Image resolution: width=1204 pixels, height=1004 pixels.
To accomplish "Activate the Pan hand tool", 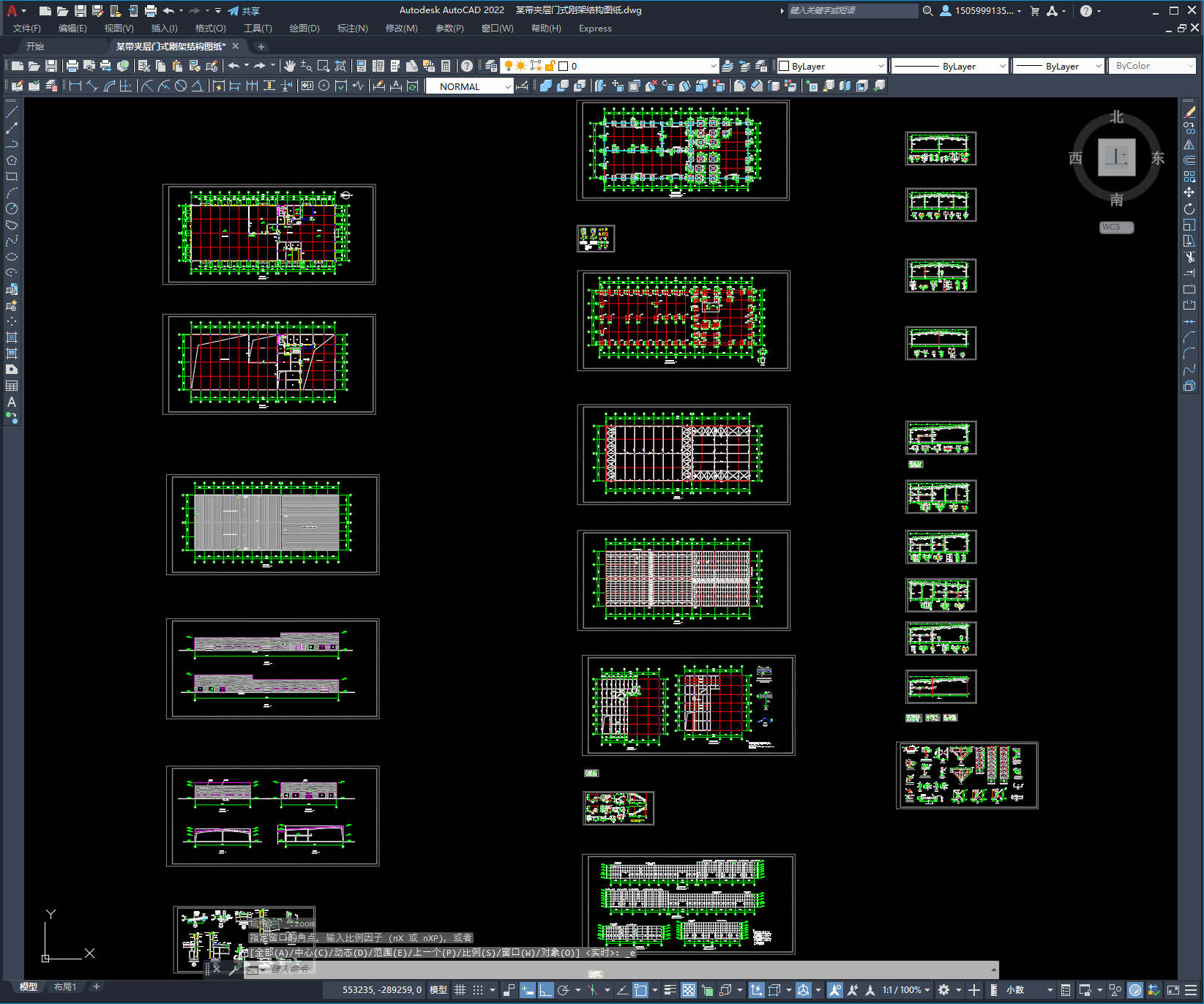I will (290, 66).
